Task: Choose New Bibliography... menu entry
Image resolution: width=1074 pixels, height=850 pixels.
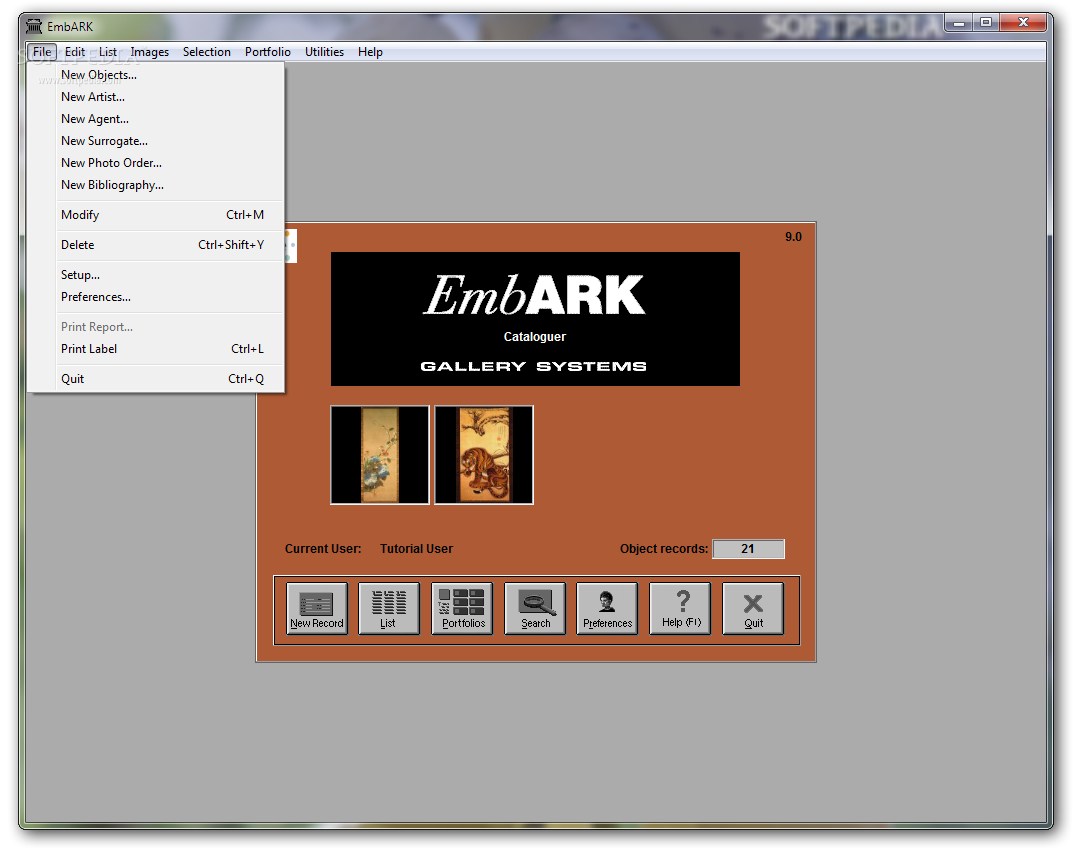Action: (x=155, y=184)
